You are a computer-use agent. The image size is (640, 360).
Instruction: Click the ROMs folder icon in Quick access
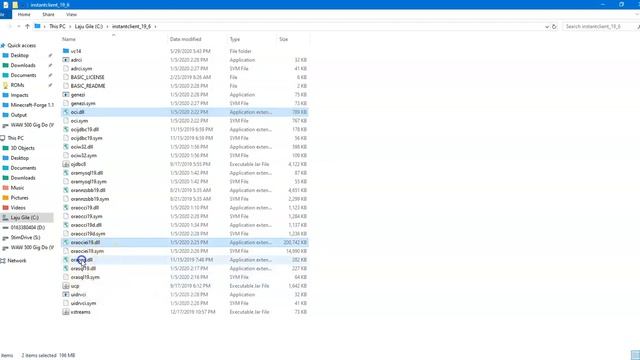6,85
